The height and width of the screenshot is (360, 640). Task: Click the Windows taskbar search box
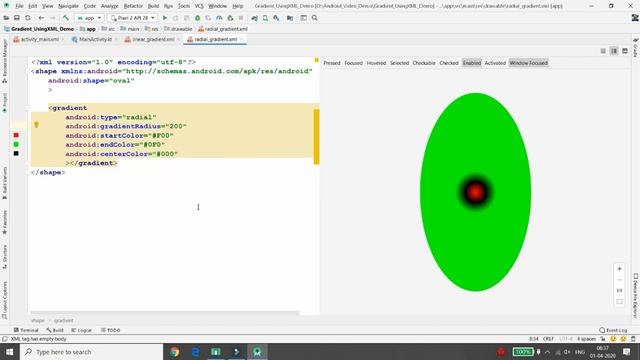coord(91,352)
